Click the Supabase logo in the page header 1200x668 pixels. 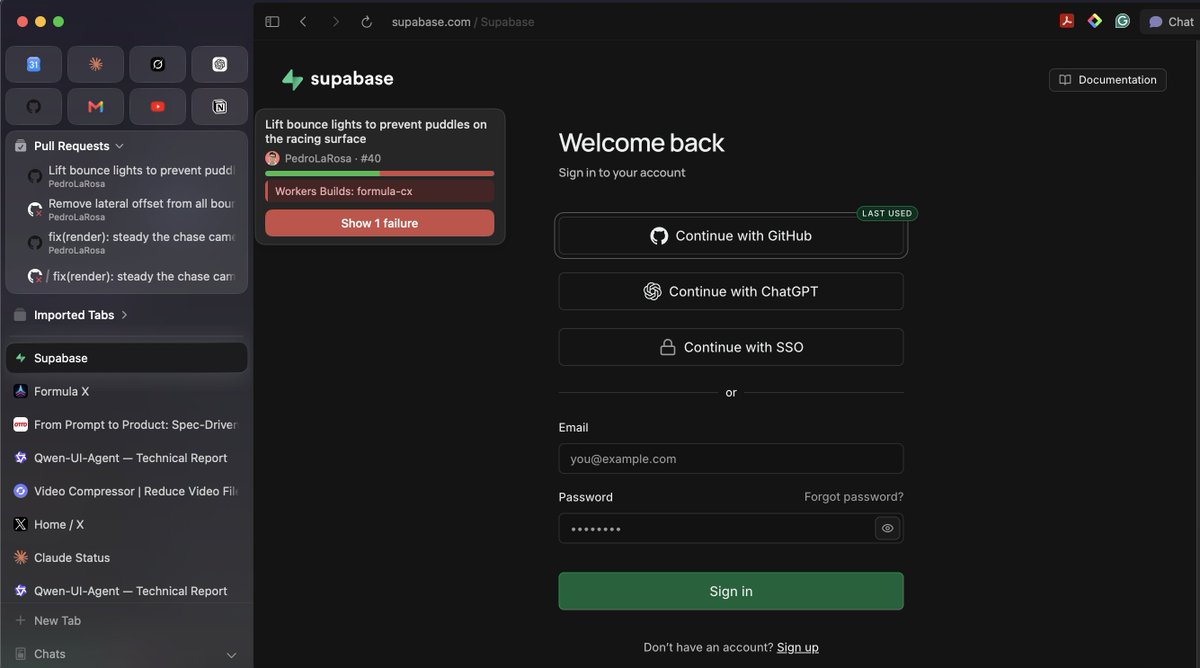338,79
